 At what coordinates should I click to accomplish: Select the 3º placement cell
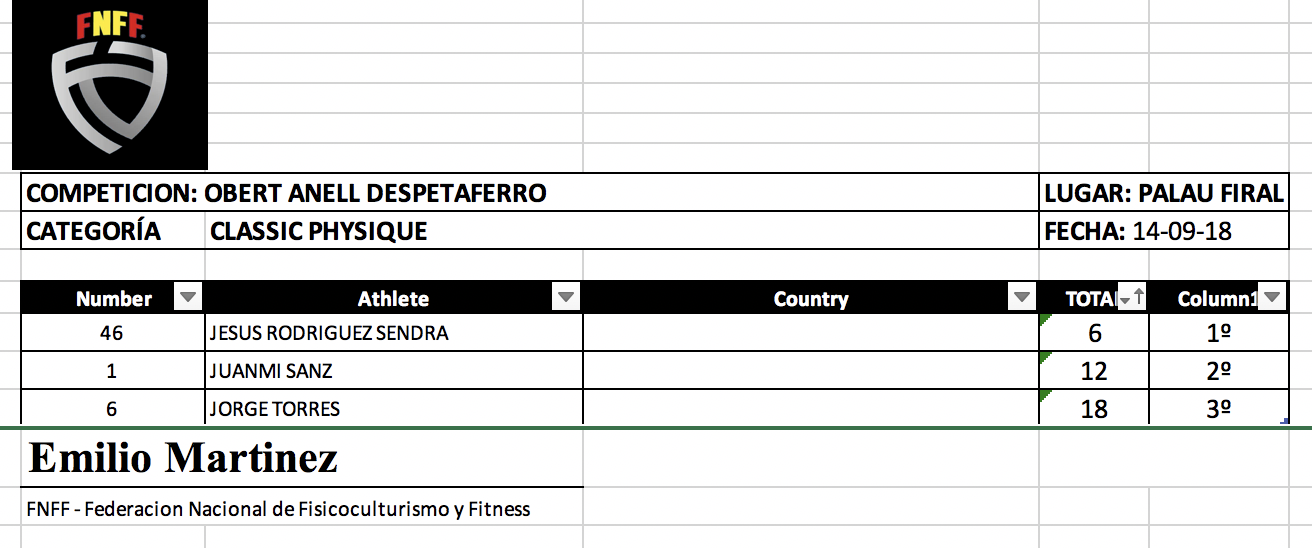click(1218, 409)
